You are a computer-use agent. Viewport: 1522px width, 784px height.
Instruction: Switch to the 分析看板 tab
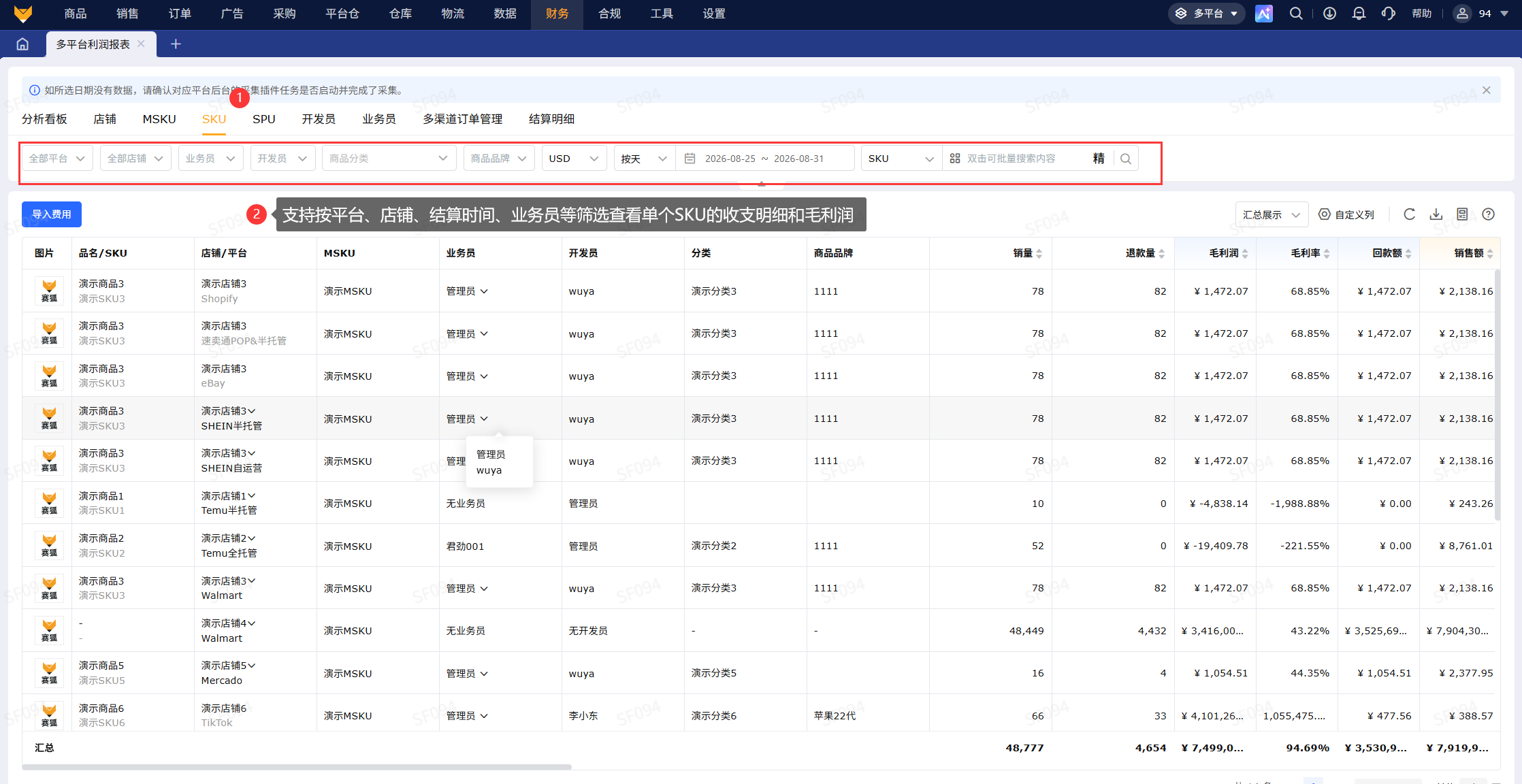44,119
